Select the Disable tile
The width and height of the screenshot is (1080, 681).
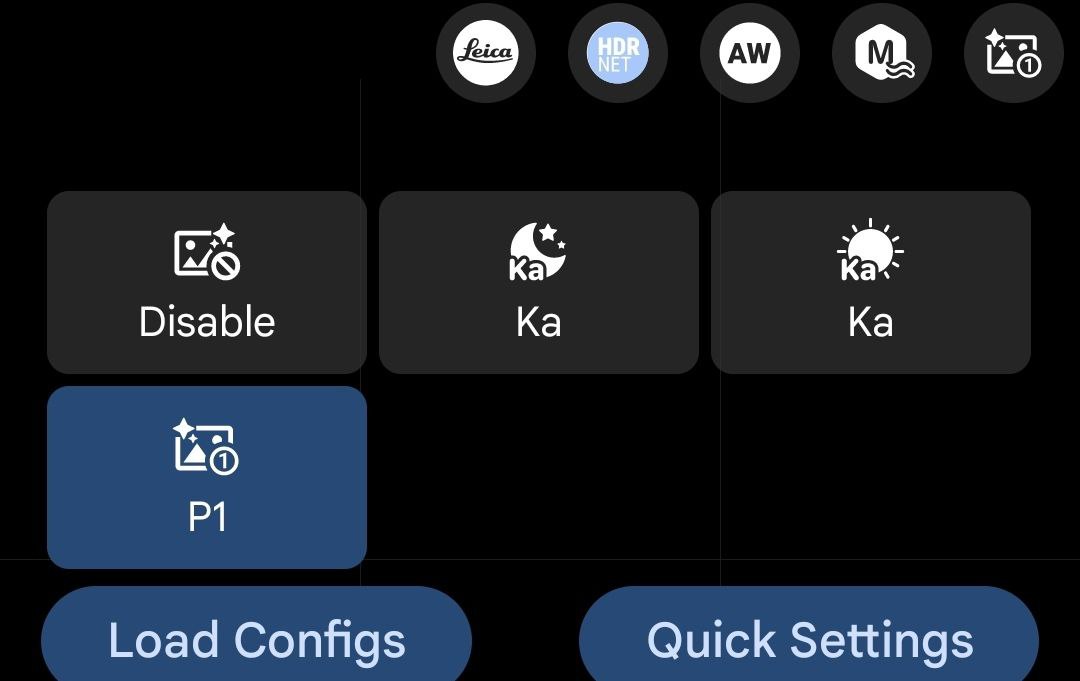coord(207,282)
